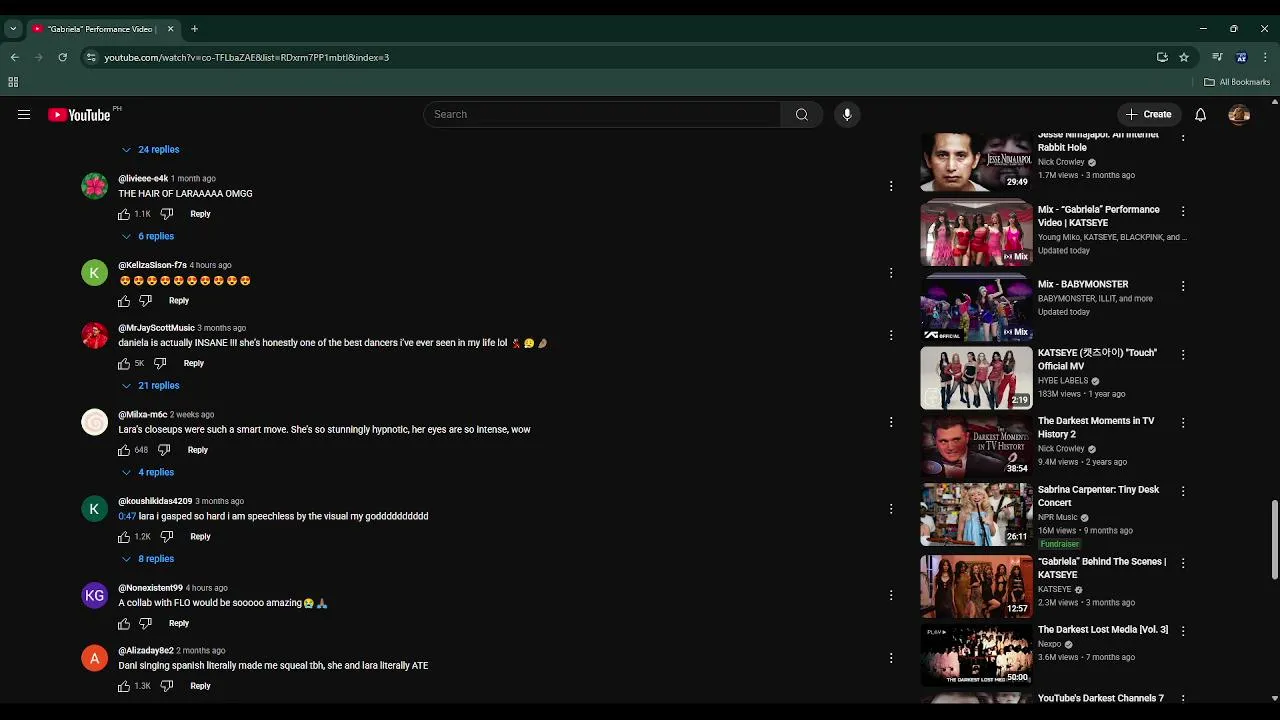Click the YouTube search input field

(x=602, y=115)
